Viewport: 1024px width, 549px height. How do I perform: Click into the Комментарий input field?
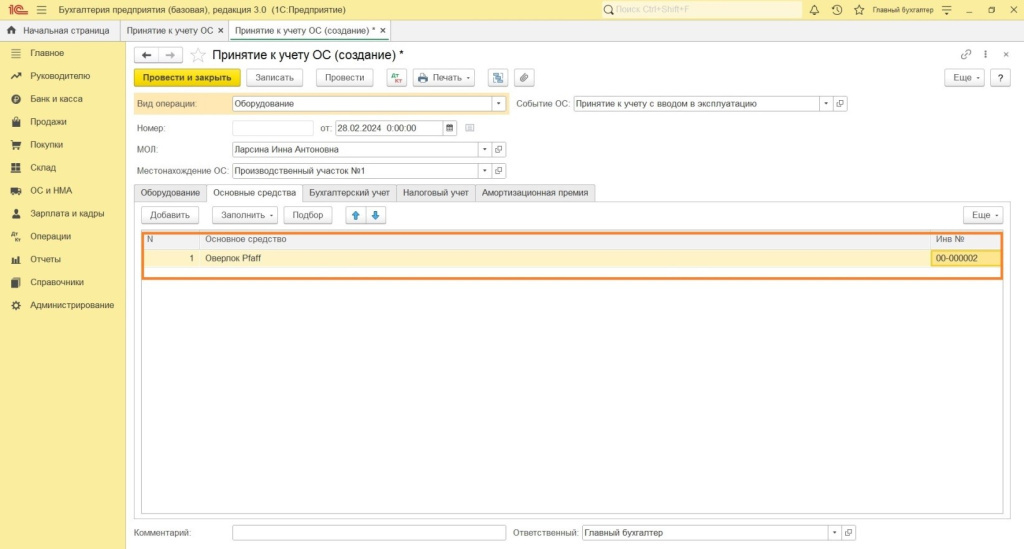tap(369, 533)
